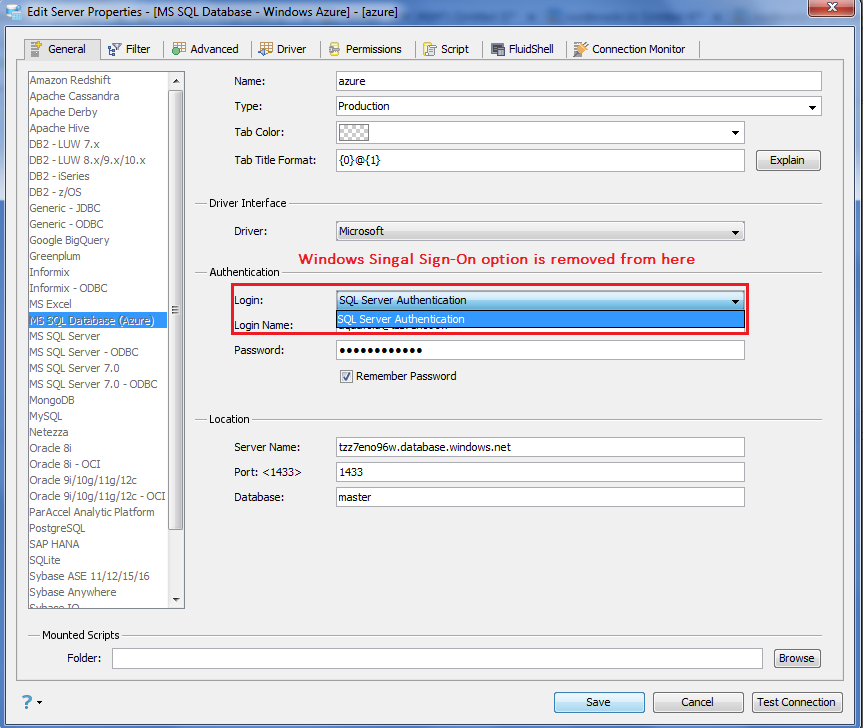Click the Cancel button
Viewport: 863px width, 728px height.
point(697,702)
